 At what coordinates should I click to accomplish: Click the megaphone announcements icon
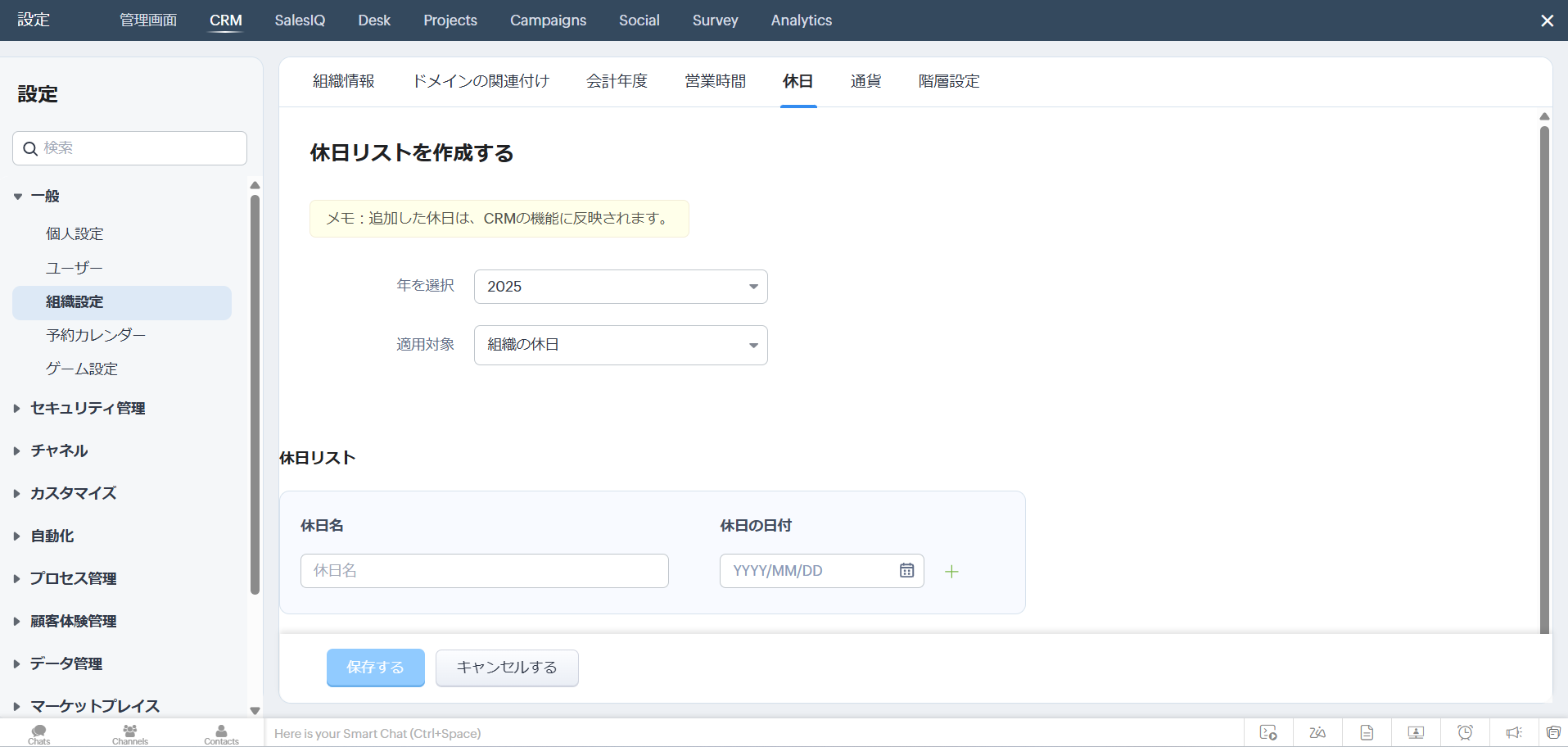[x=1514, y=732]
